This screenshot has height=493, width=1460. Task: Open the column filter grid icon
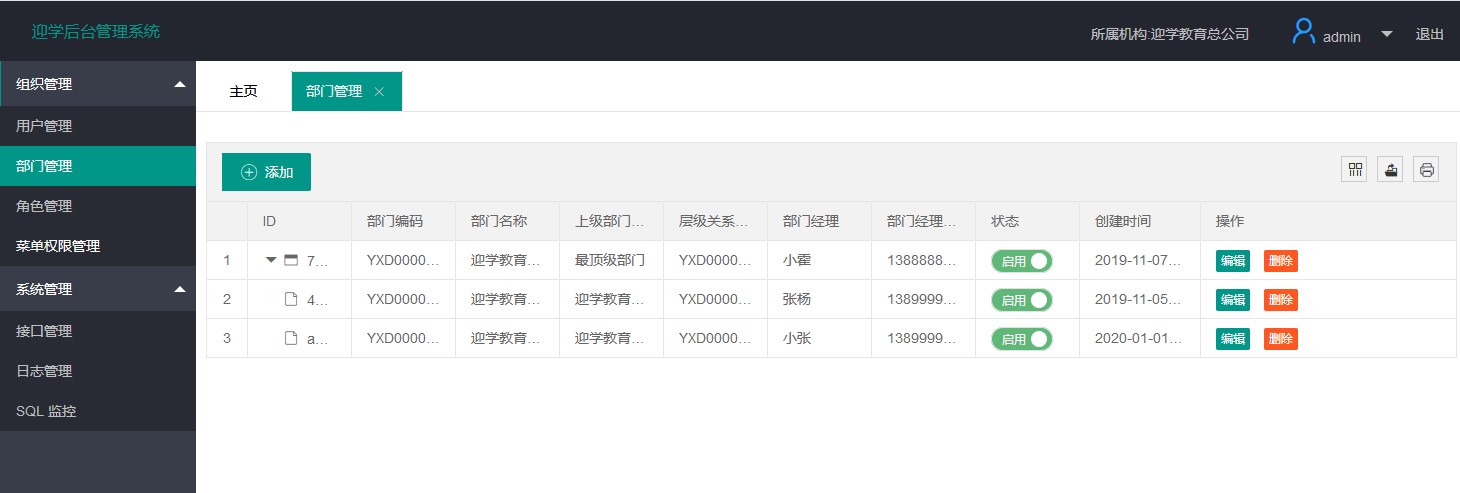pyautogui.click(x=1355, y=170)
